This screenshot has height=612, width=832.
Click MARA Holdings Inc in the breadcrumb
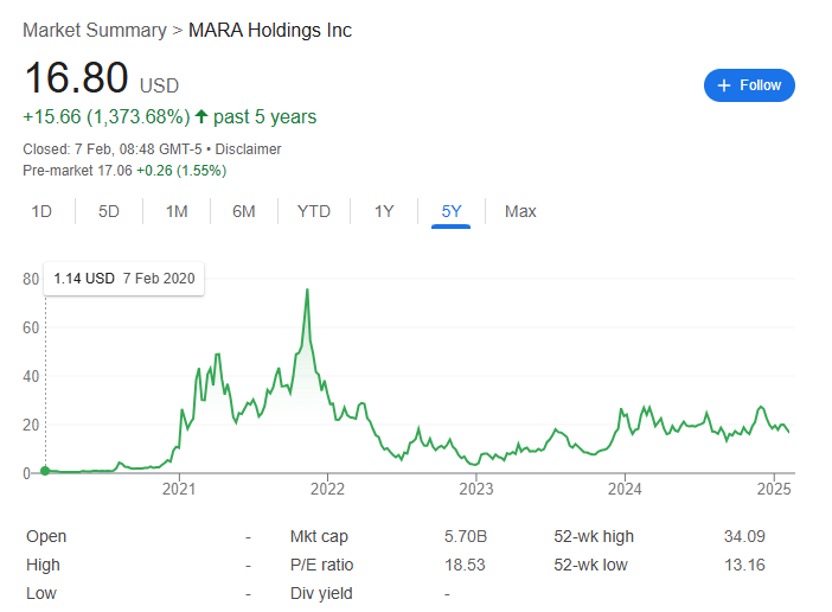[270, 30]
